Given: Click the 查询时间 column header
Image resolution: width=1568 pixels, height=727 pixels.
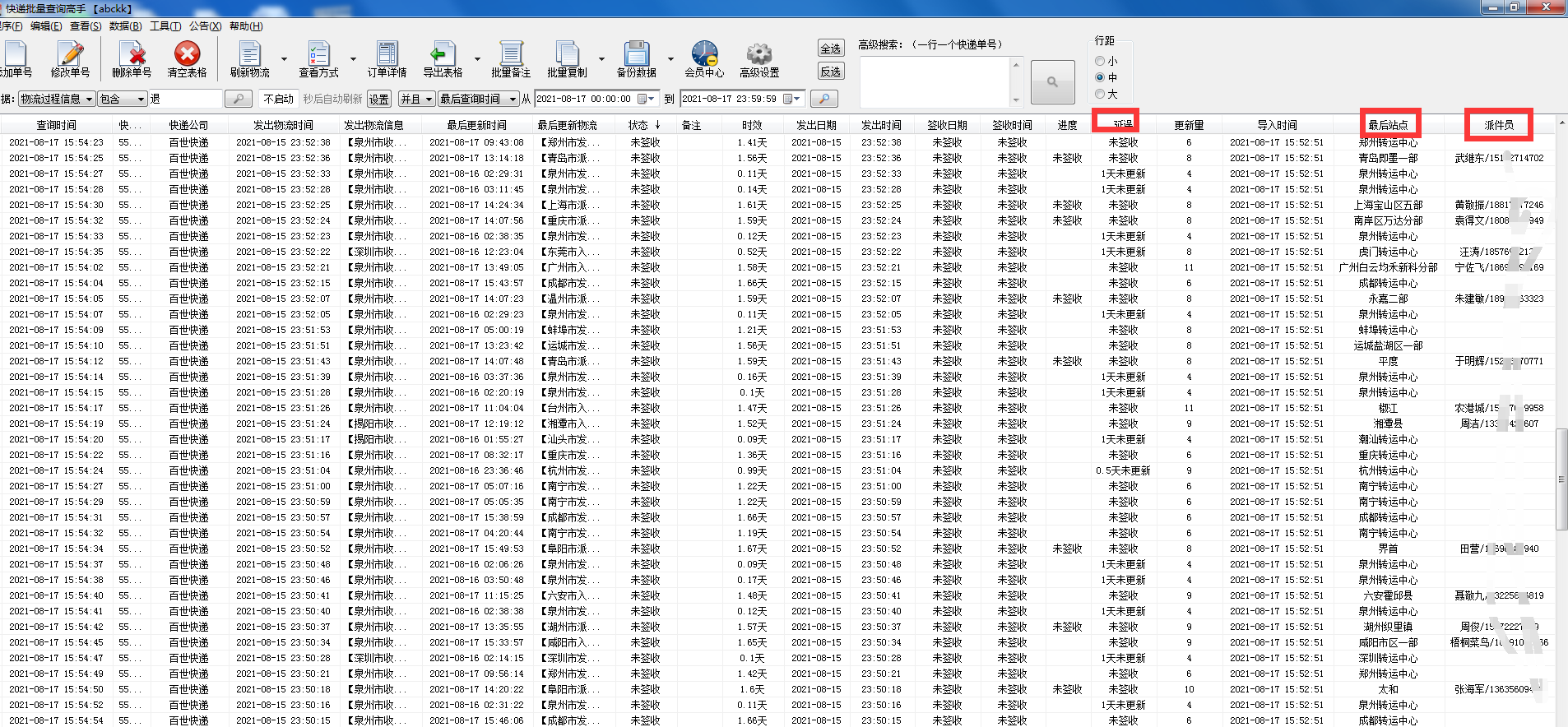Looking at the screenshot, I should (x=57, y=125).
